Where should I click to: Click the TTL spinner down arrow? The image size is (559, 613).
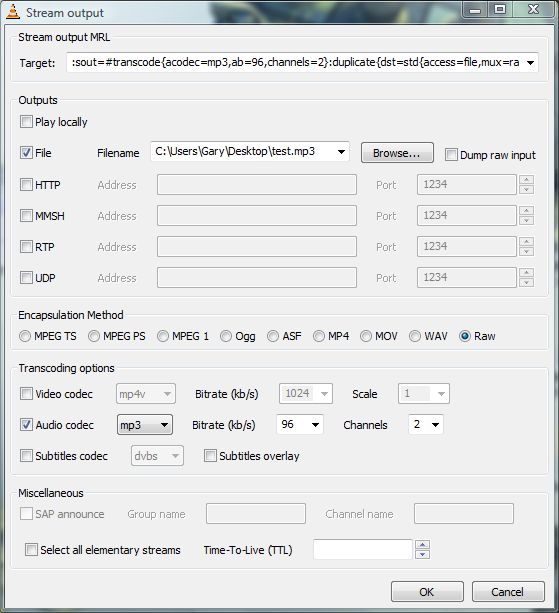pos(423,554)
